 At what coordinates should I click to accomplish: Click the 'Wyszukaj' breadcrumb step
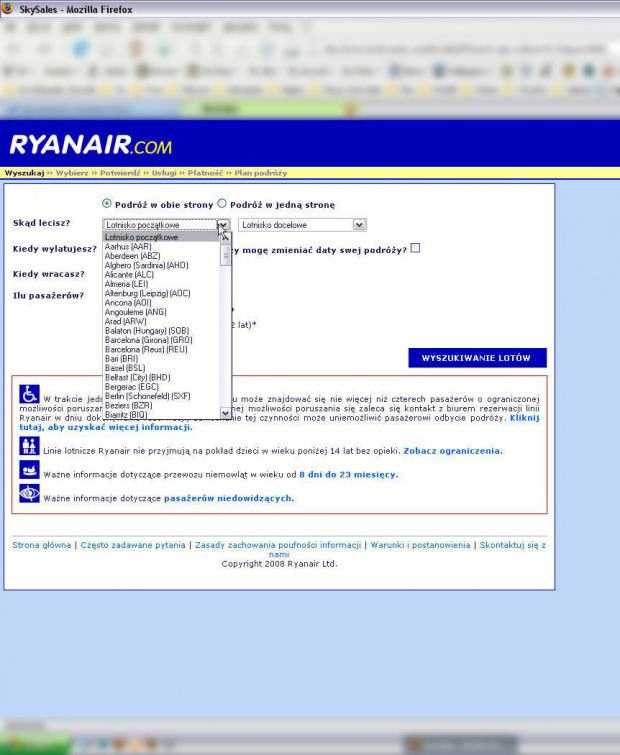tap(24, 173)
